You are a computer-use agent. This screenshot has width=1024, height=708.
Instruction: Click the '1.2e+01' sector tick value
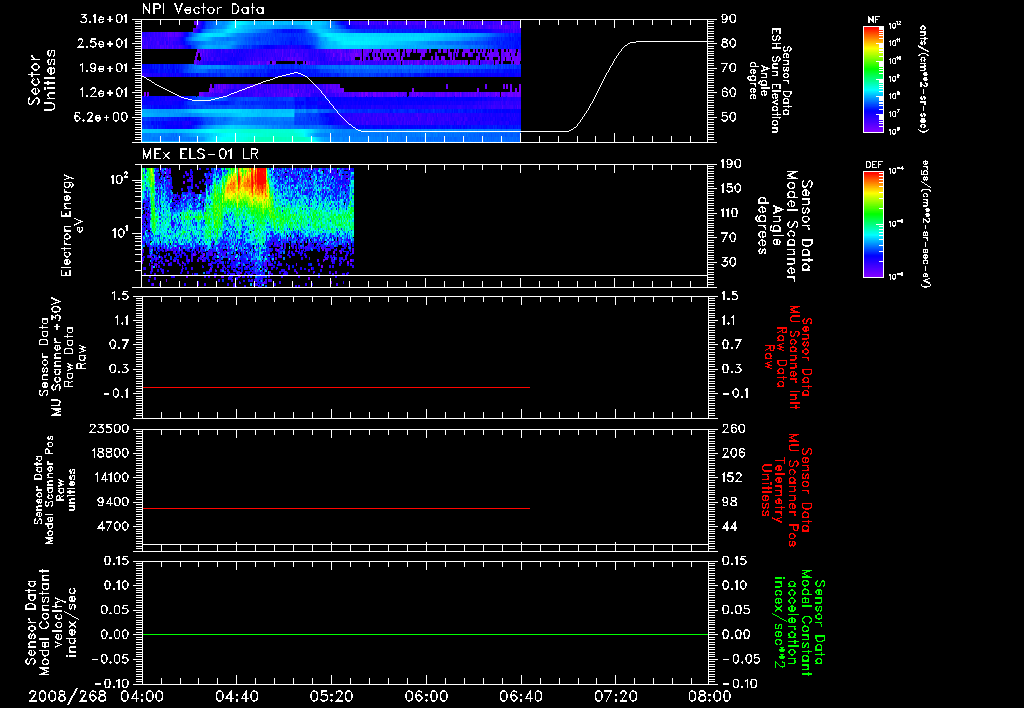[104, 93]
